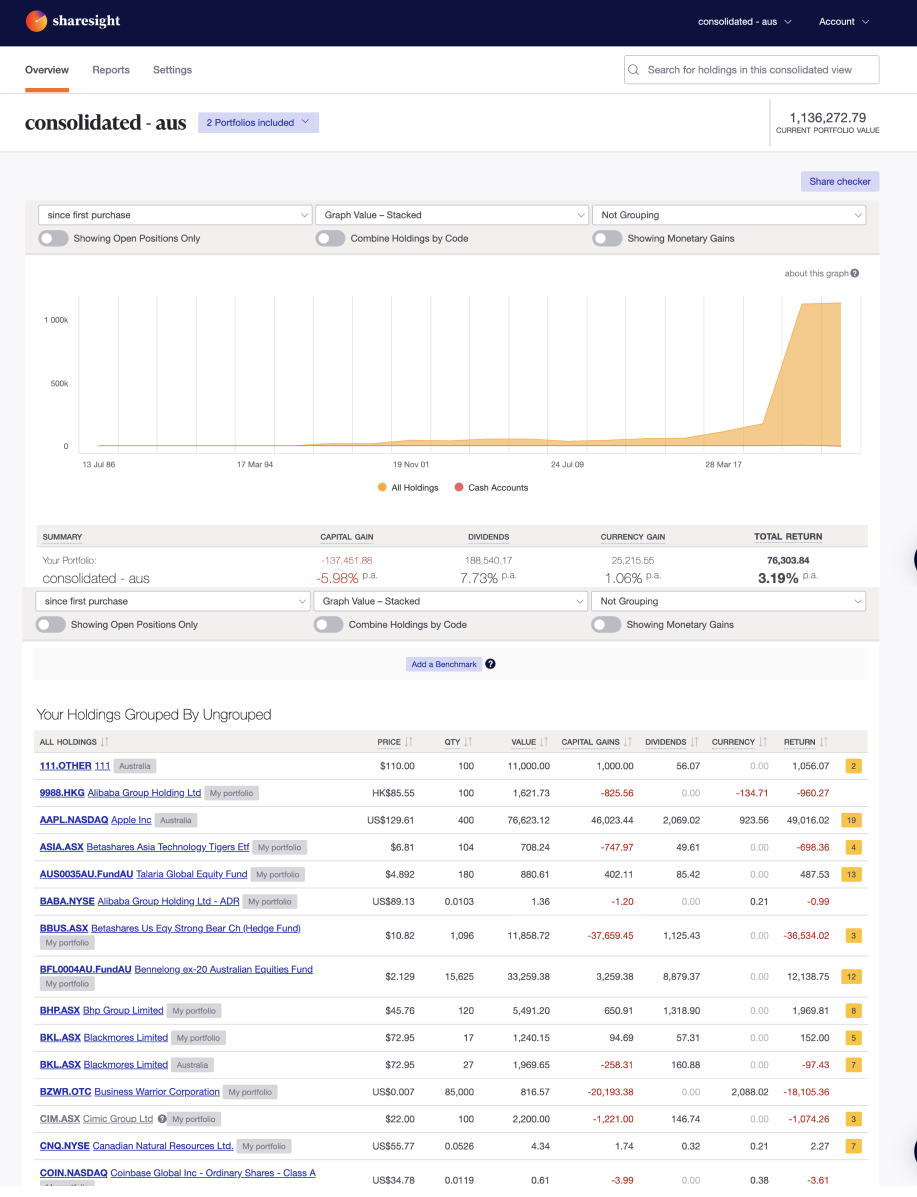Expand the 2 Portfolios included dropdown
This screenshot has width=917, height=1197.
pyautogui.click(x=258, y=122)
